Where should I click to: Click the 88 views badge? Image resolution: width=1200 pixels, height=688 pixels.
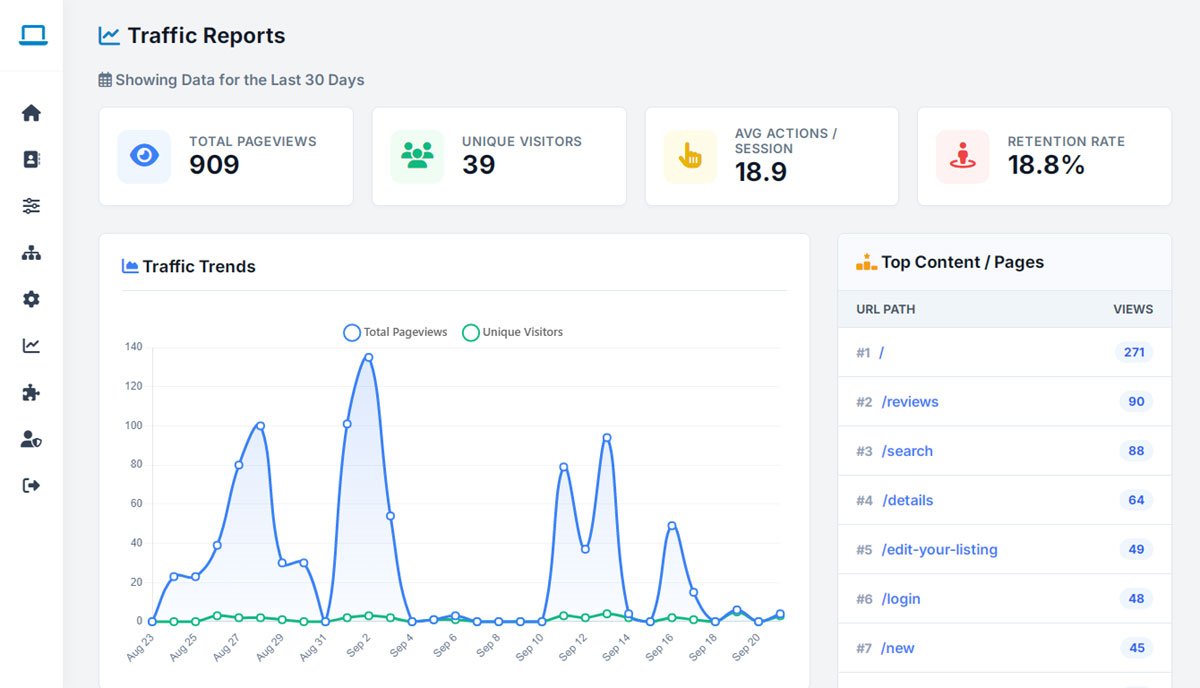click(x=1136, y=451)
